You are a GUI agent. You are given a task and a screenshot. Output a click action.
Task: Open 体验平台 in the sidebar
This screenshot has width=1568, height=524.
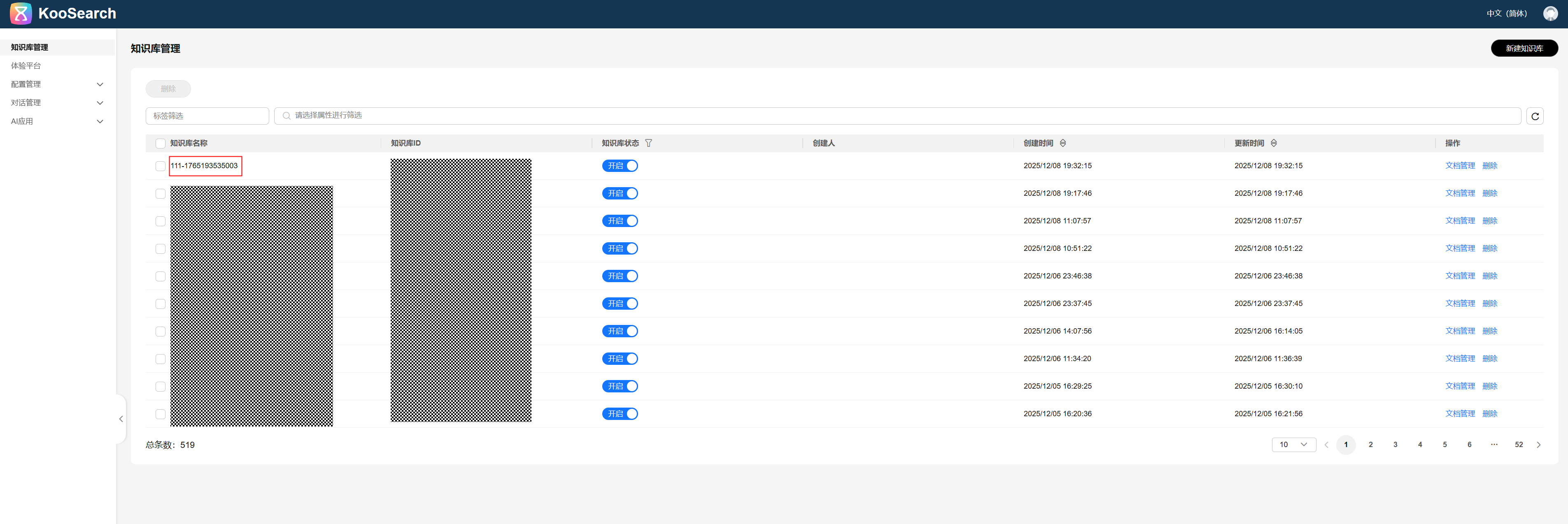coord(26,66)
